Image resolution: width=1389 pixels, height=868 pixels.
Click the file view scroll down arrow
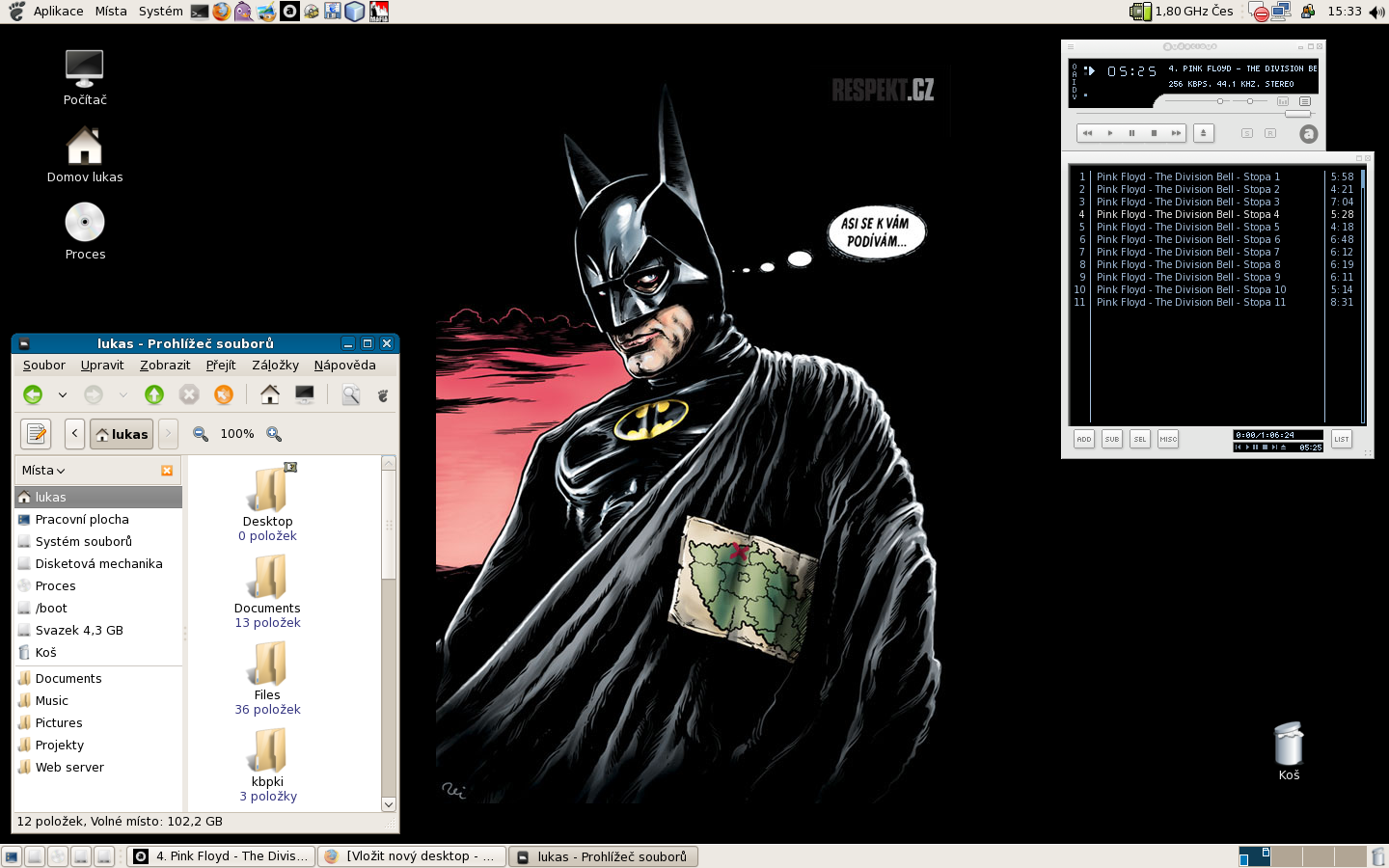coord(389,804)
